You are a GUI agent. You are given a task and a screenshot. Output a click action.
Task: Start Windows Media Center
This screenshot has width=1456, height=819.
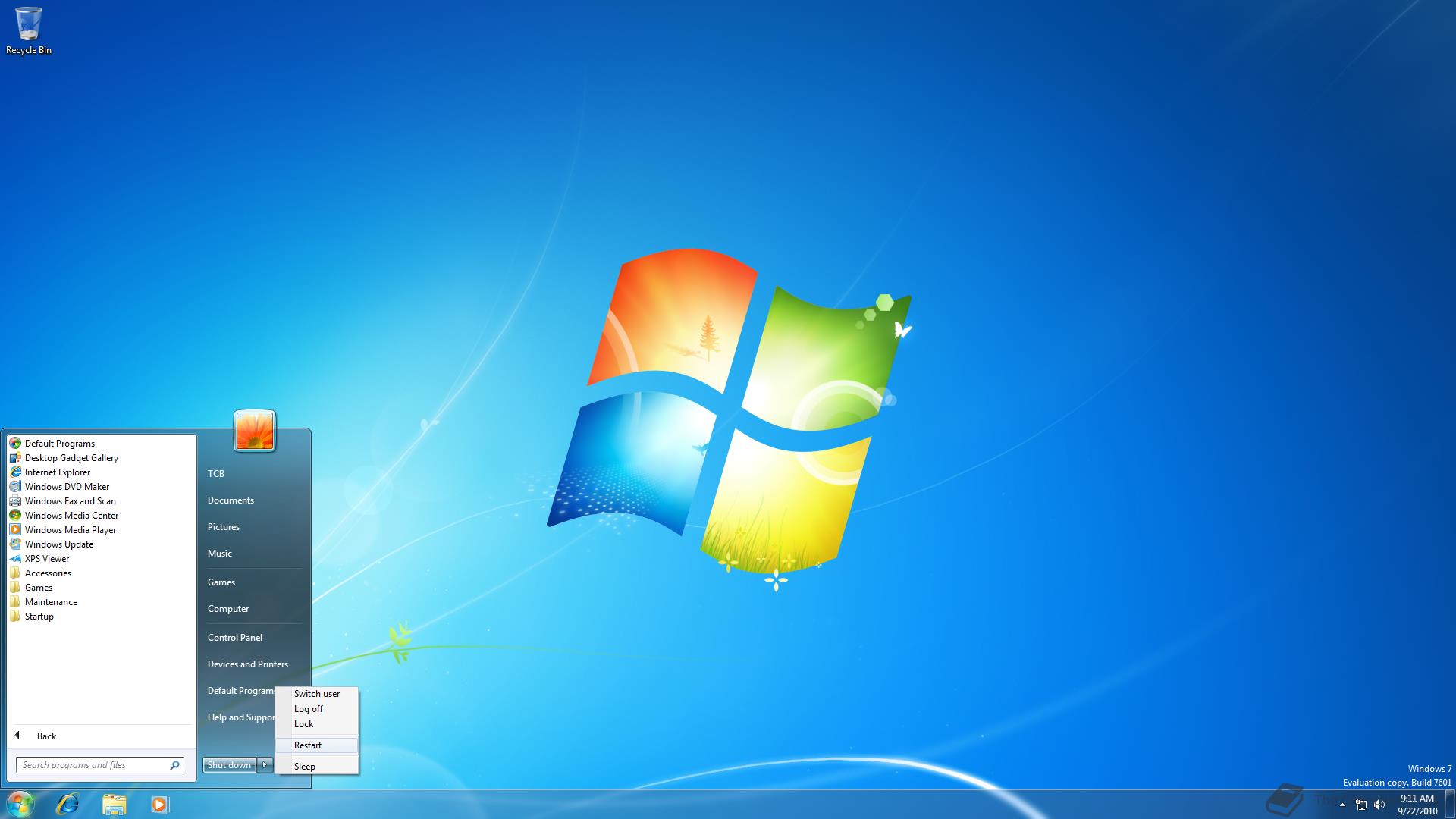pyautogui.click(x=102, y=516)
